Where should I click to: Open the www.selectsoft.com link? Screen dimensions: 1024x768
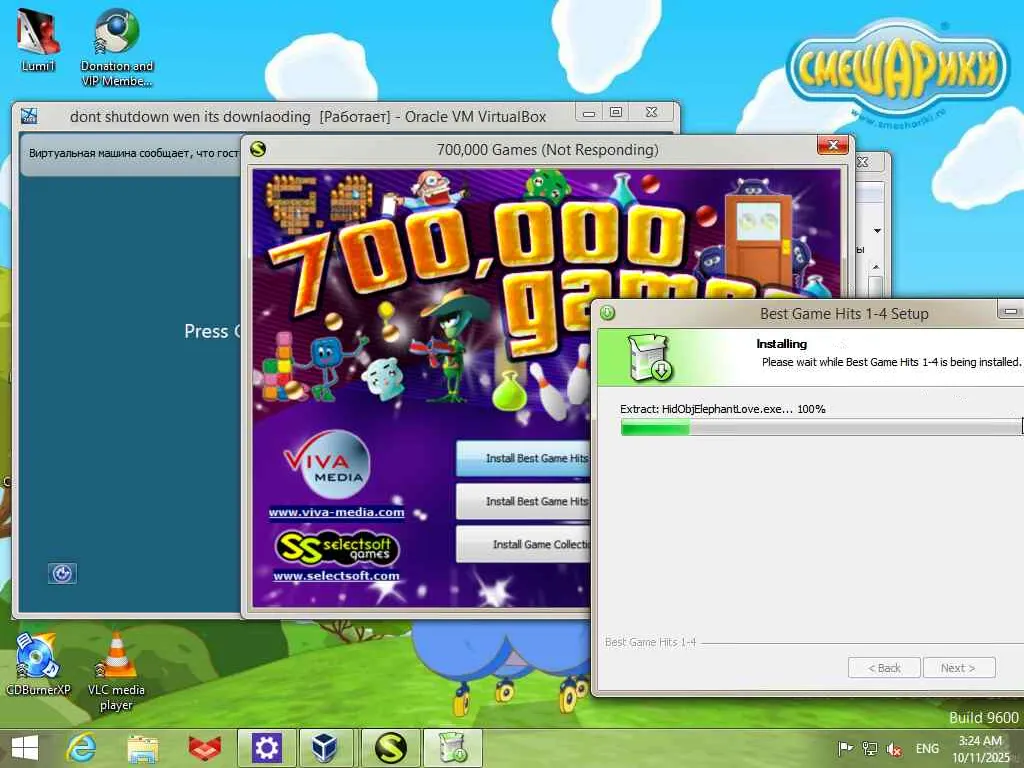point(336,575)
